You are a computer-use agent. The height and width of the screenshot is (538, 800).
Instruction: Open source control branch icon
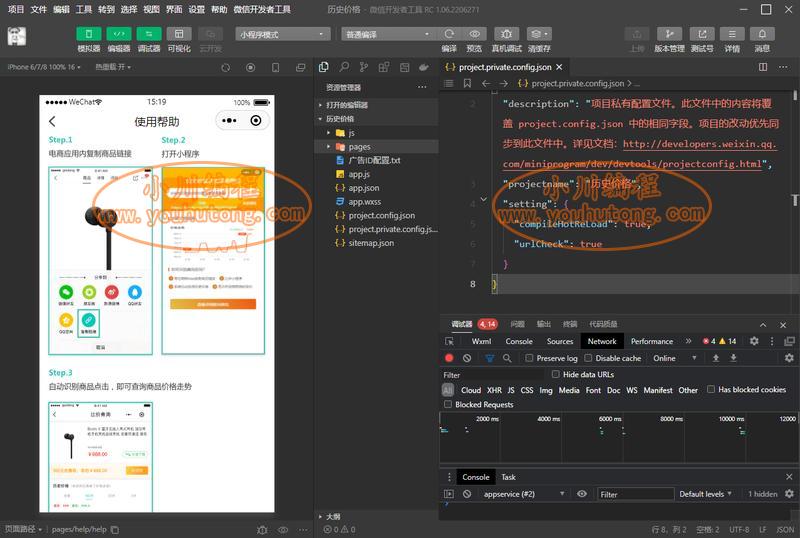tap(364, 67)
